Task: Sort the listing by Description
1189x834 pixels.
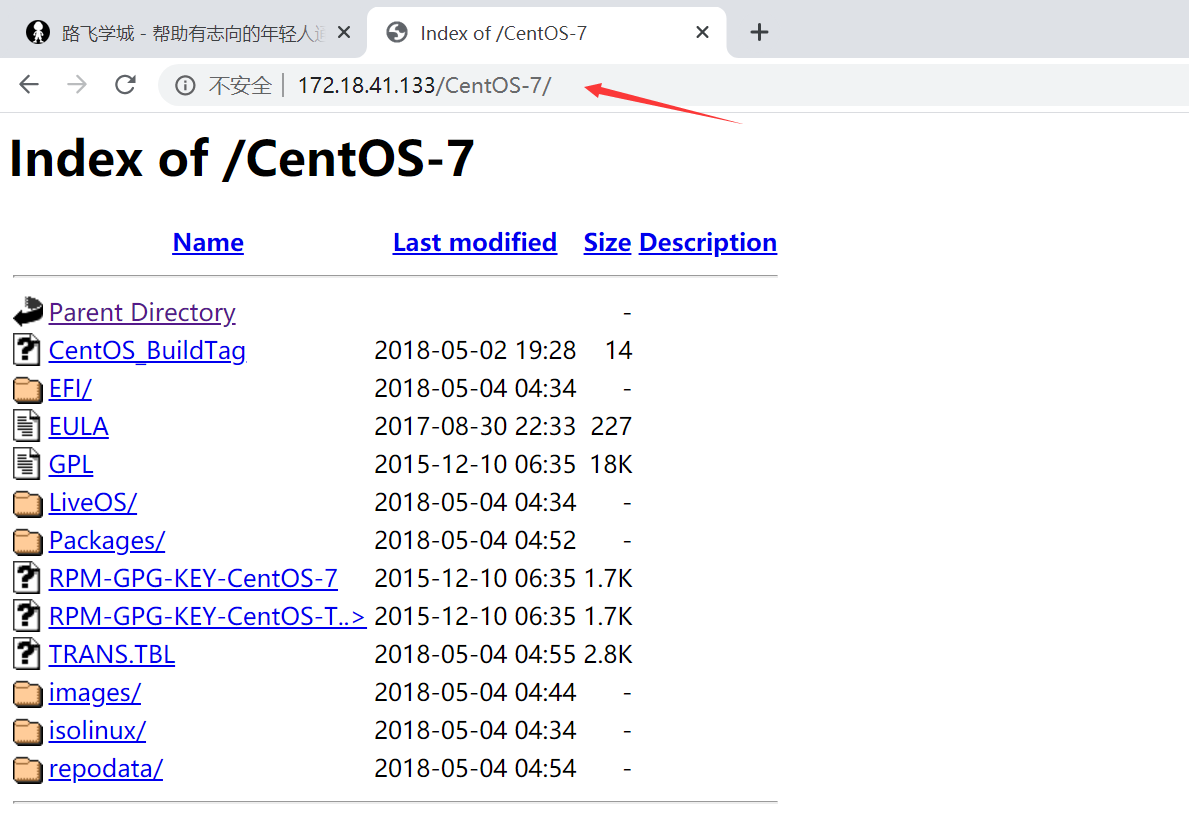Action: [708, 243]
